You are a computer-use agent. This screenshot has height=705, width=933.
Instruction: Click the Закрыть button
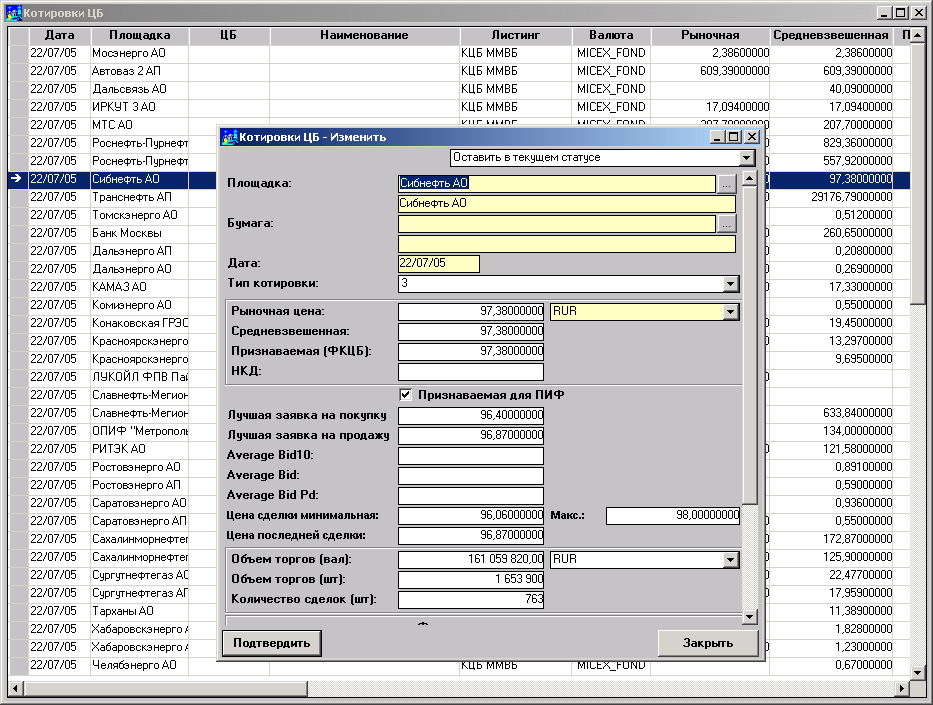(x=707, y=643)
